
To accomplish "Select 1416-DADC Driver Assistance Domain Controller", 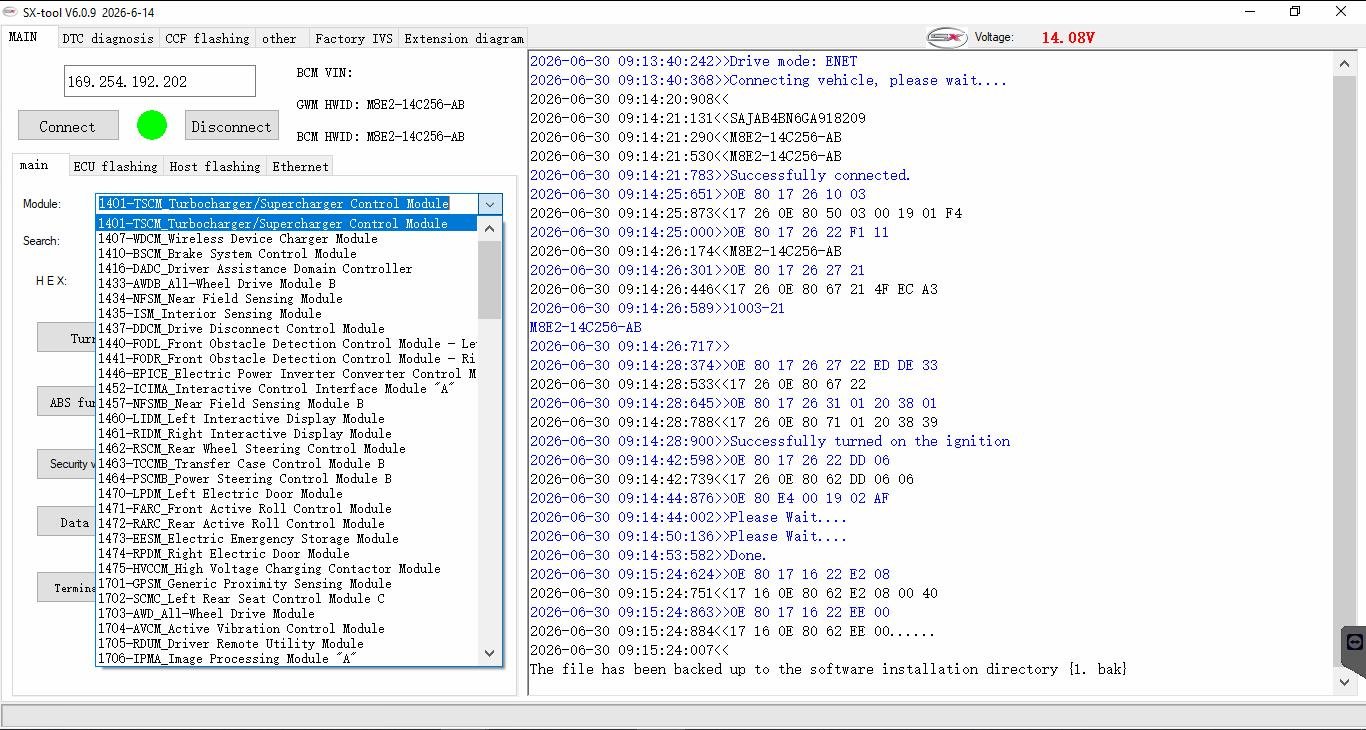I will [287, 269].
